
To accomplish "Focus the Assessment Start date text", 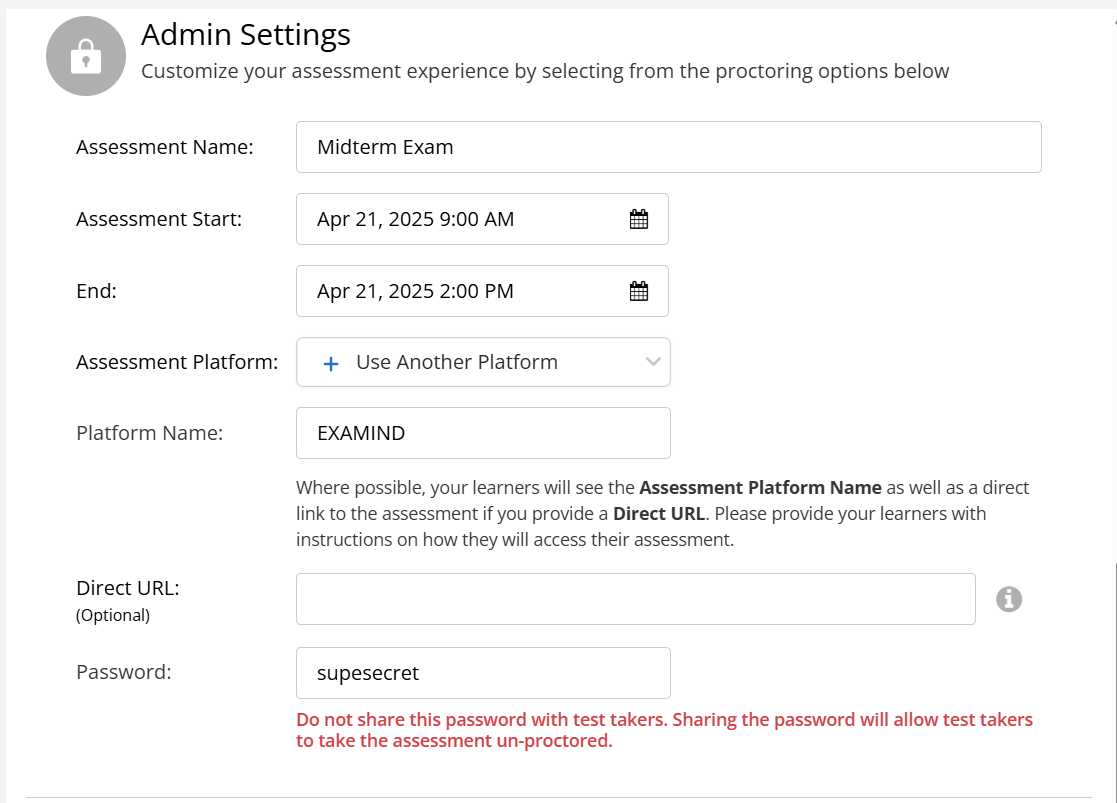I will 415,219.
